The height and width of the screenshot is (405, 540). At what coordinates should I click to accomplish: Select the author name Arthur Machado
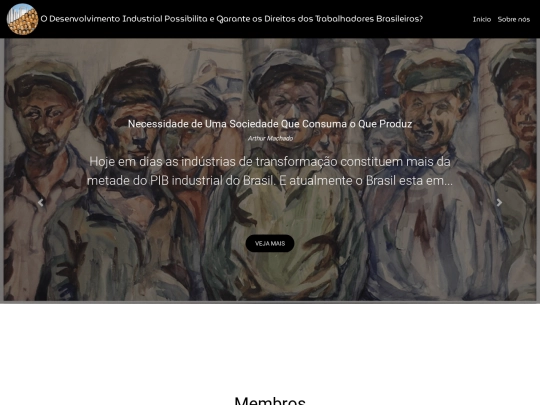coord(270,138)
